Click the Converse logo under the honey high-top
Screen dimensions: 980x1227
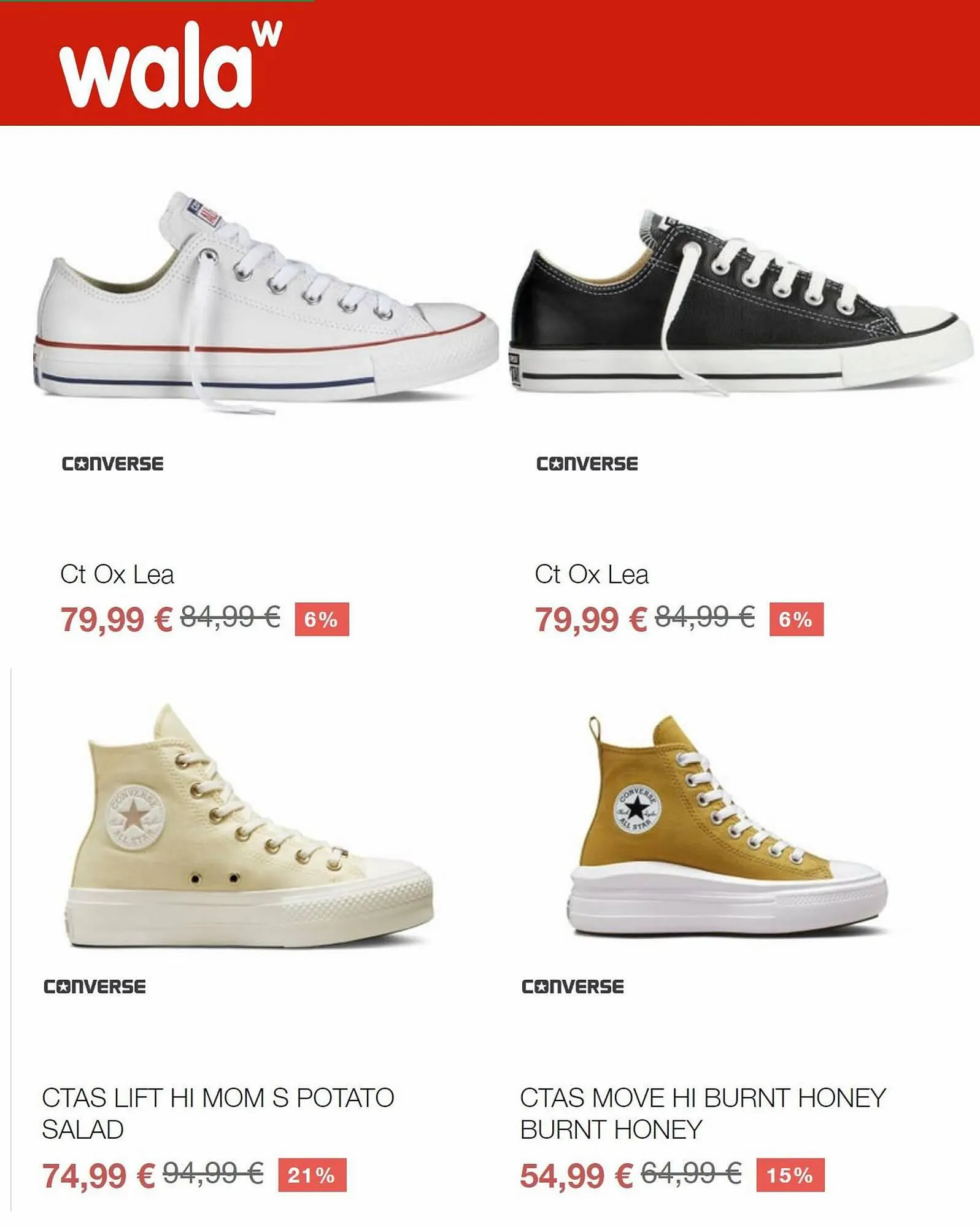(573, 987)
